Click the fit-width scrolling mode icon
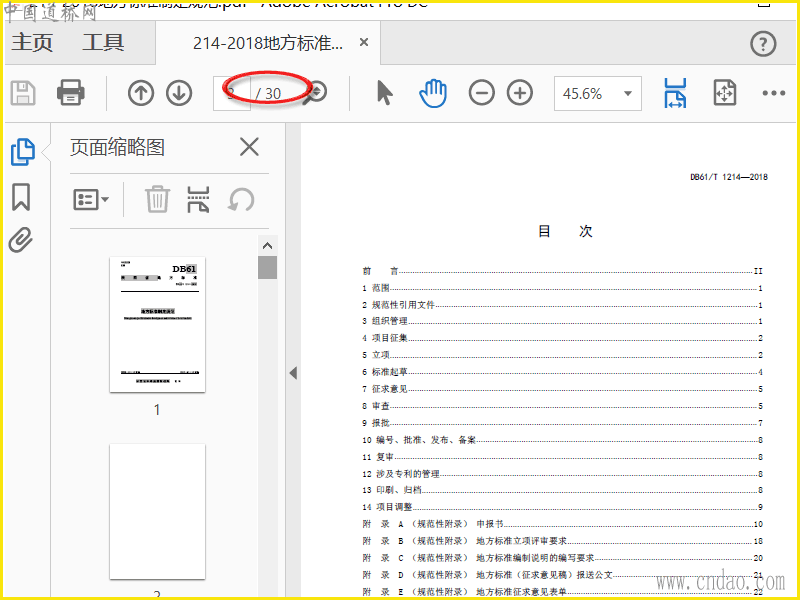This screenshot has width=800, height=600. coord(675,93)
